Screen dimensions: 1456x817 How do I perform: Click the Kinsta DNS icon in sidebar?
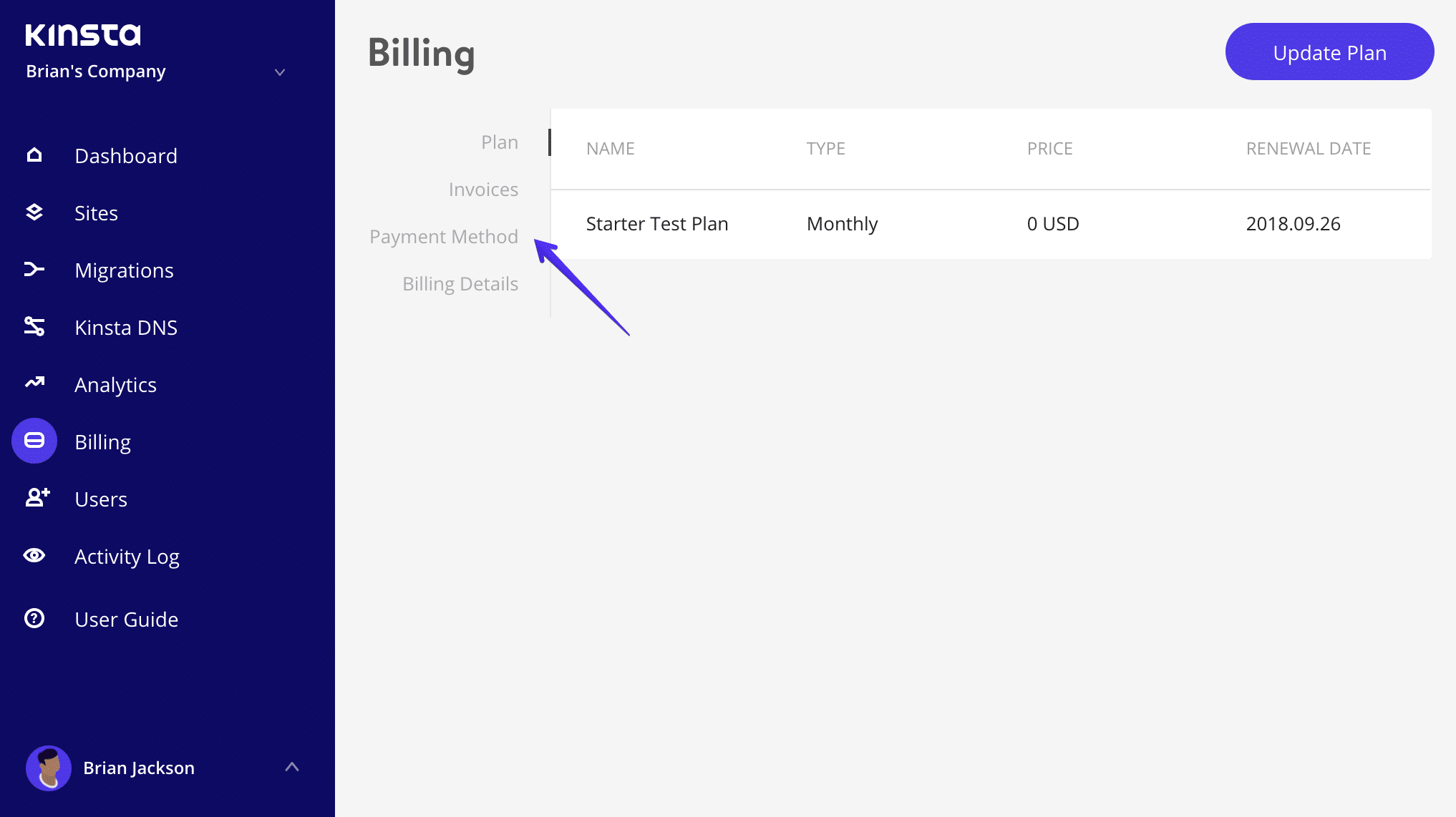tap(34, 325)
